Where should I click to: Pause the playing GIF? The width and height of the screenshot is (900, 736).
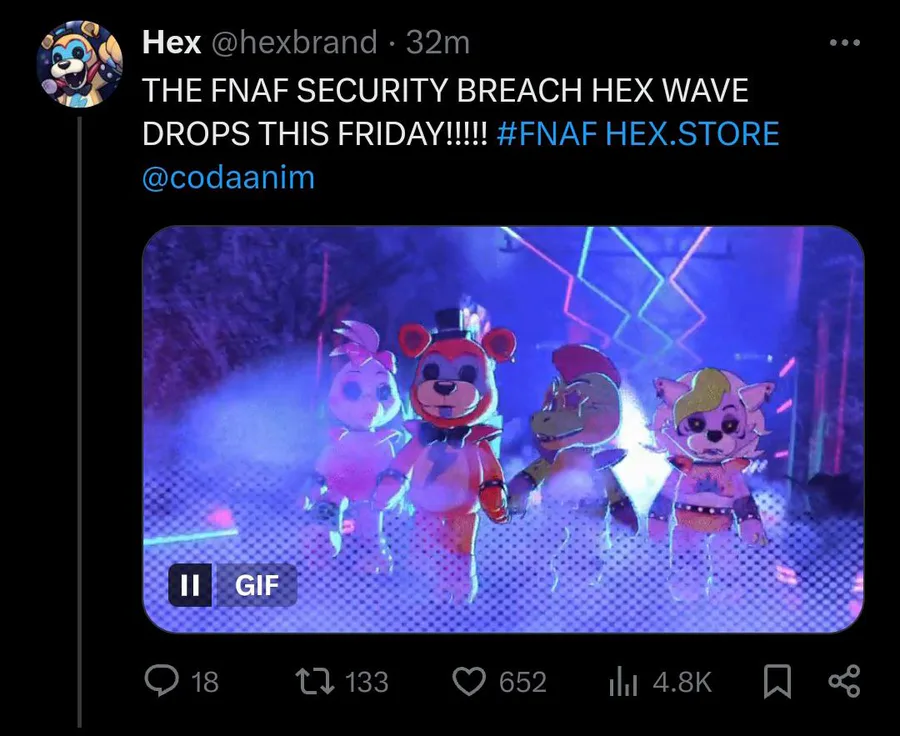click(x=190, y=585)
